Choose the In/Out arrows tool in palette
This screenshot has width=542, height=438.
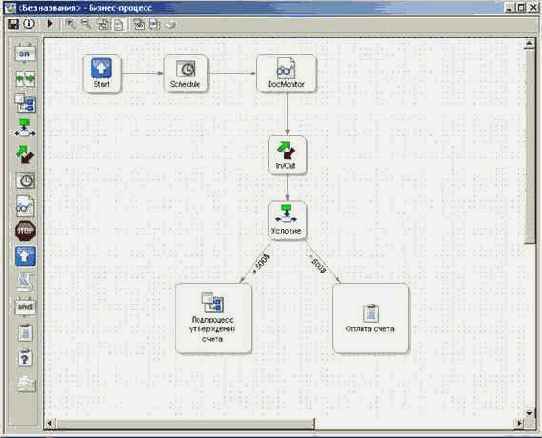point(26,154)
